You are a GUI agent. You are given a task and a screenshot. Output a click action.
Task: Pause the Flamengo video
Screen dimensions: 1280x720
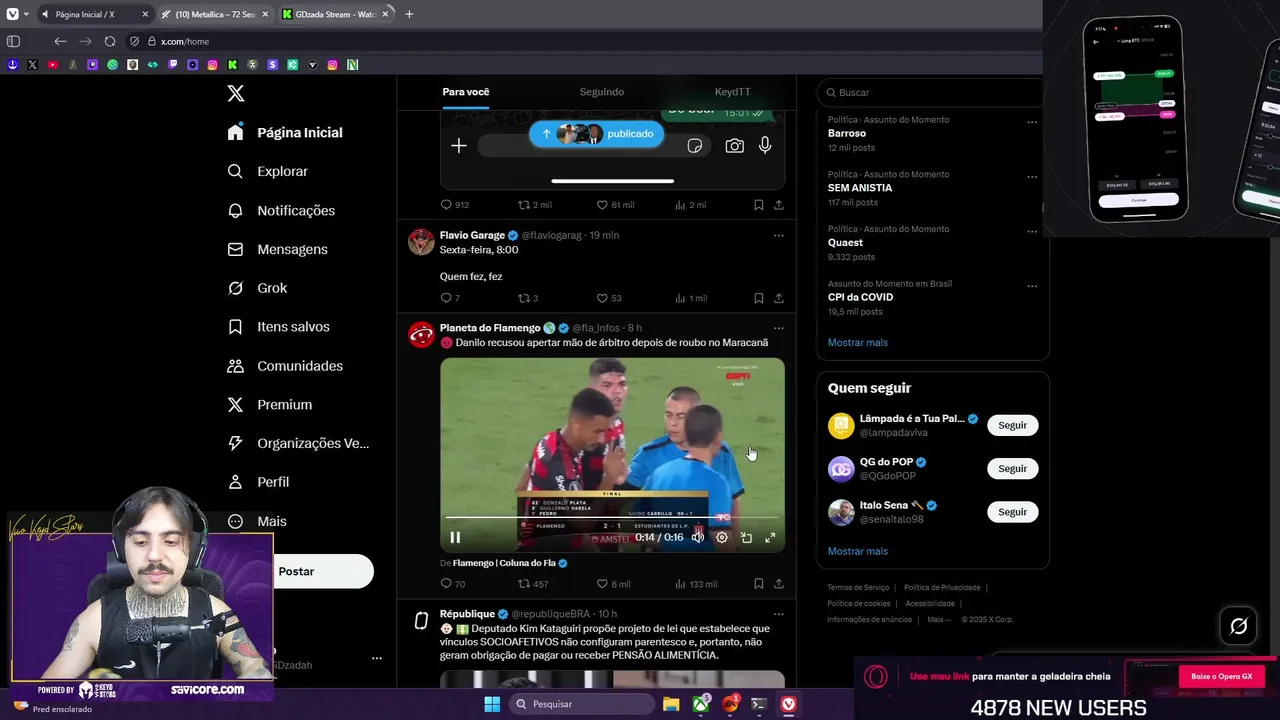455,537
